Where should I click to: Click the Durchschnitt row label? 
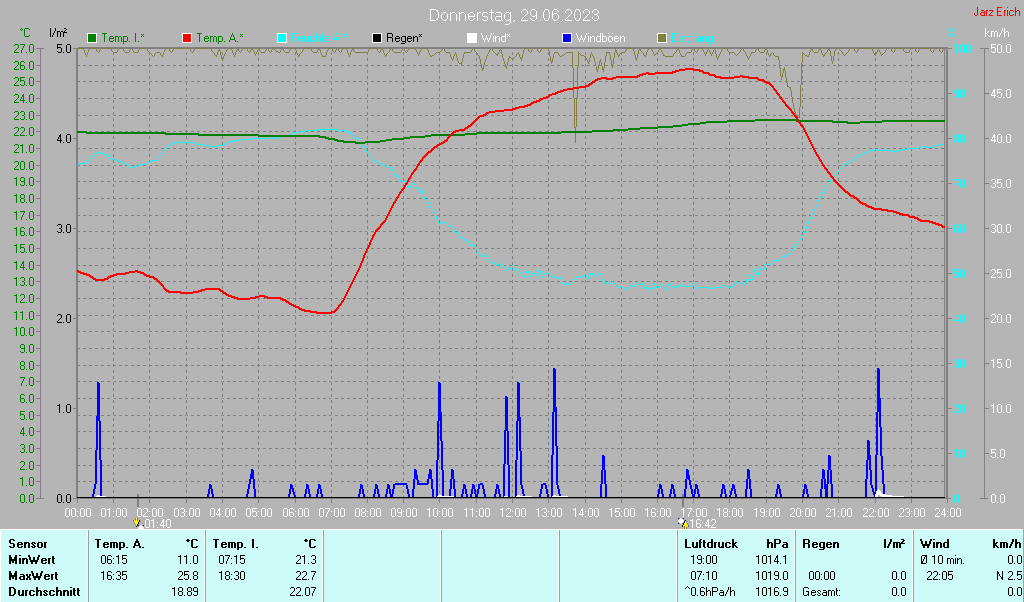(x=44, y=592)
